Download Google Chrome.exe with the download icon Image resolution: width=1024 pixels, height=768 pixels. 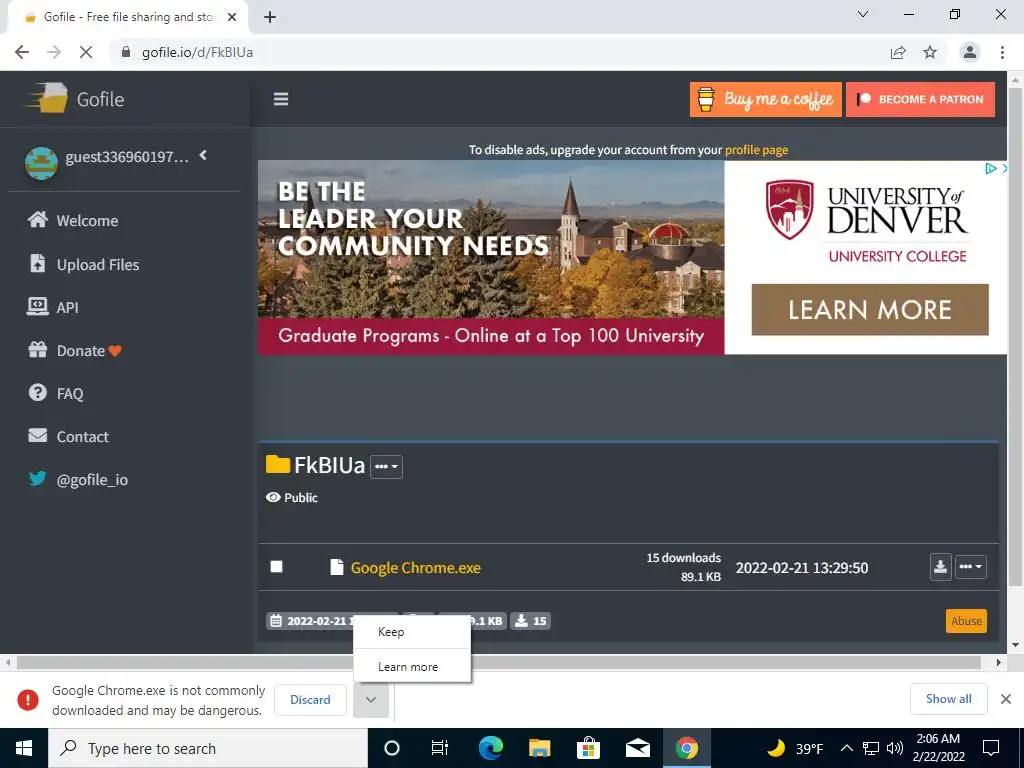tap(940, 567)
